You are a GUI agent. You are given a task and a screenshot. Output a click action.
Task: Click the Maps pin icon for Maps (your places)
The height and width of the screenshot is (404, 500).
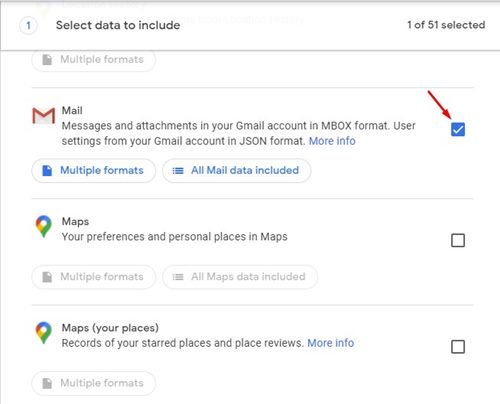pos(44,333)
